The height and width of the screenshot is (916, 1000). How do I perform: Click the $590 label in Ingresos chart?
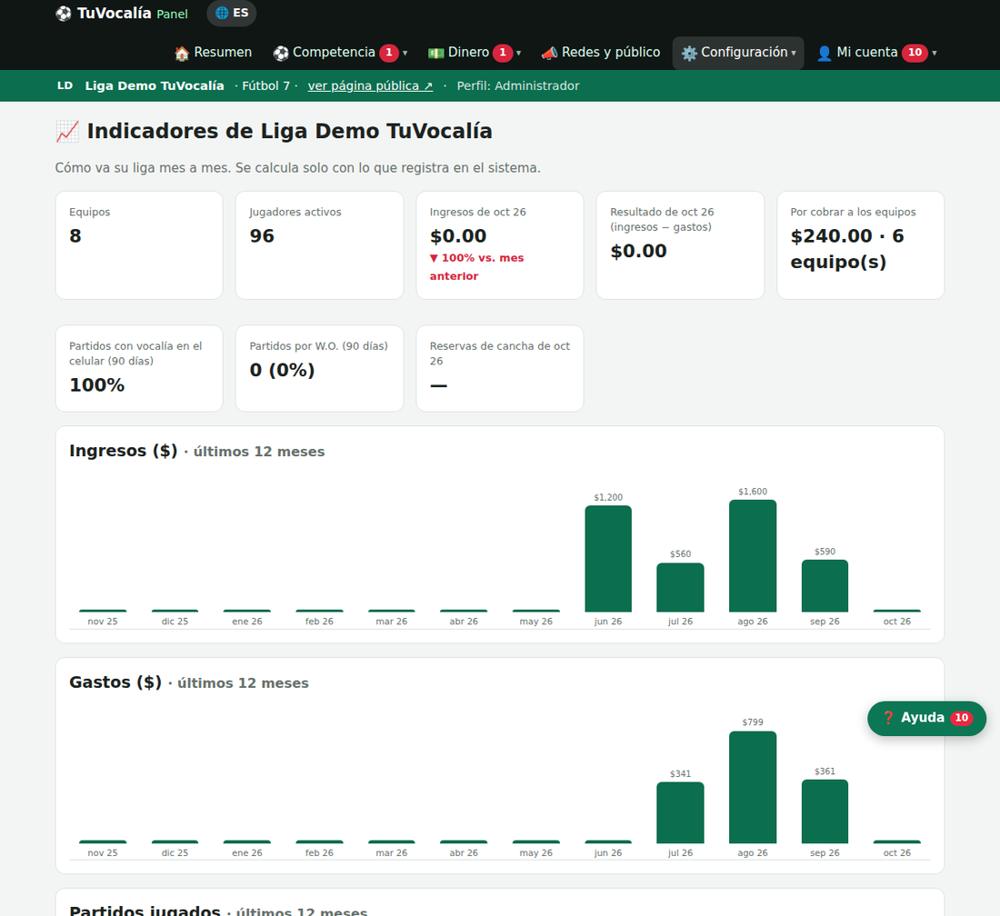[825, 551]
